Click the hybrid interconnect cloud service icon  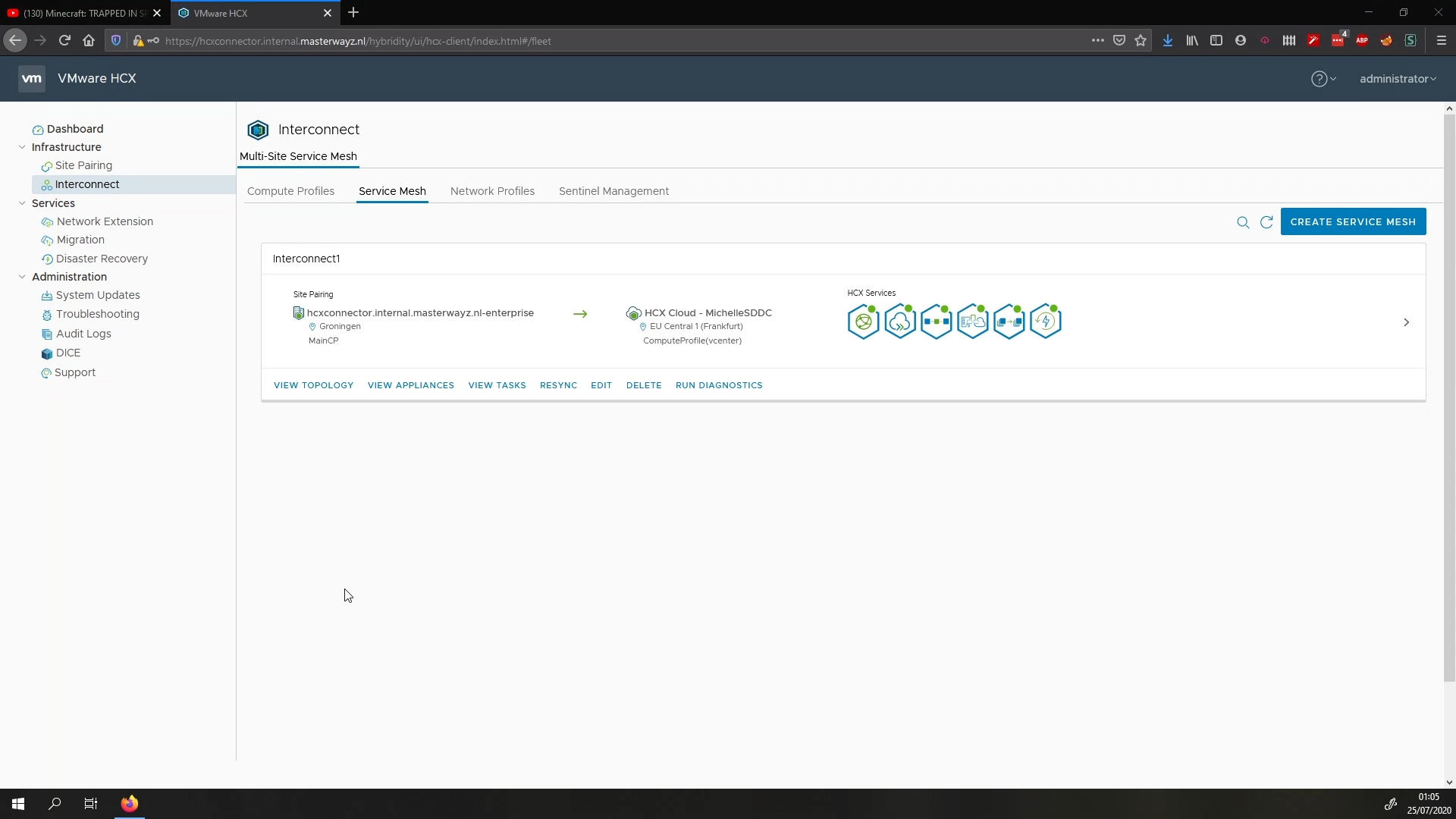click(972, 322)
